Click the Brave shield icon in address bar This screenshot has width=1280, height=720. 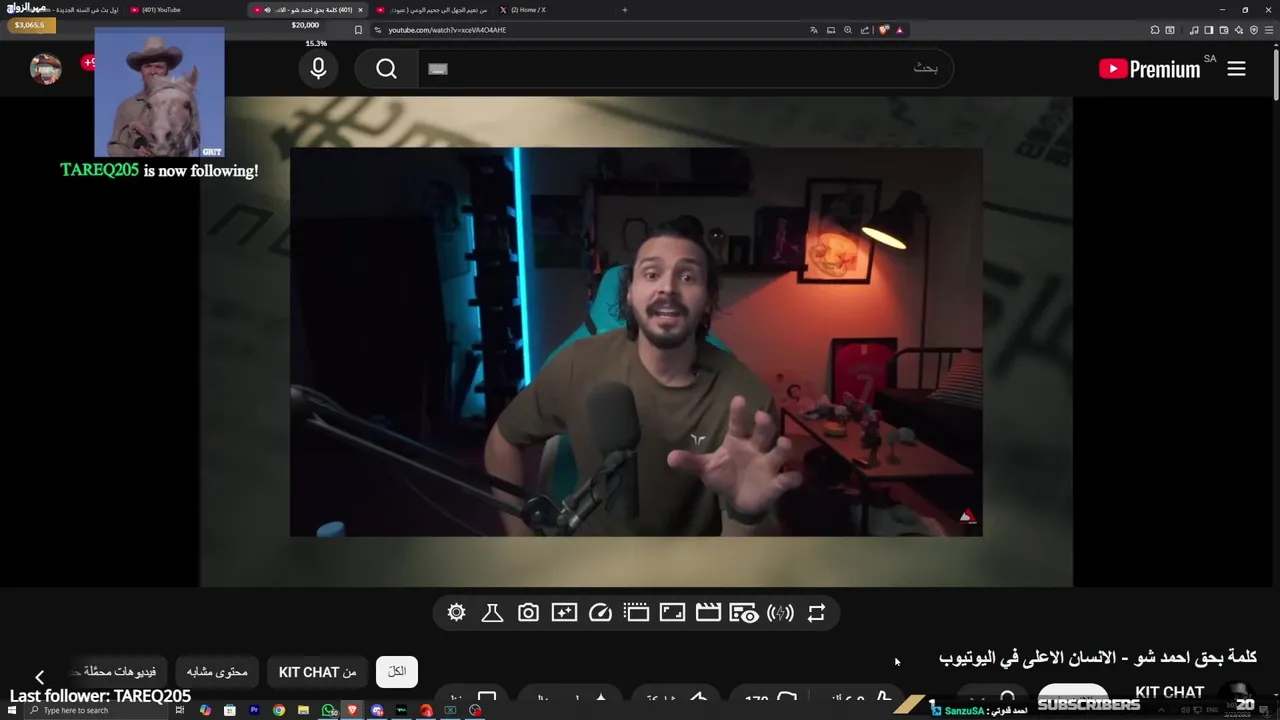point(884,30)
